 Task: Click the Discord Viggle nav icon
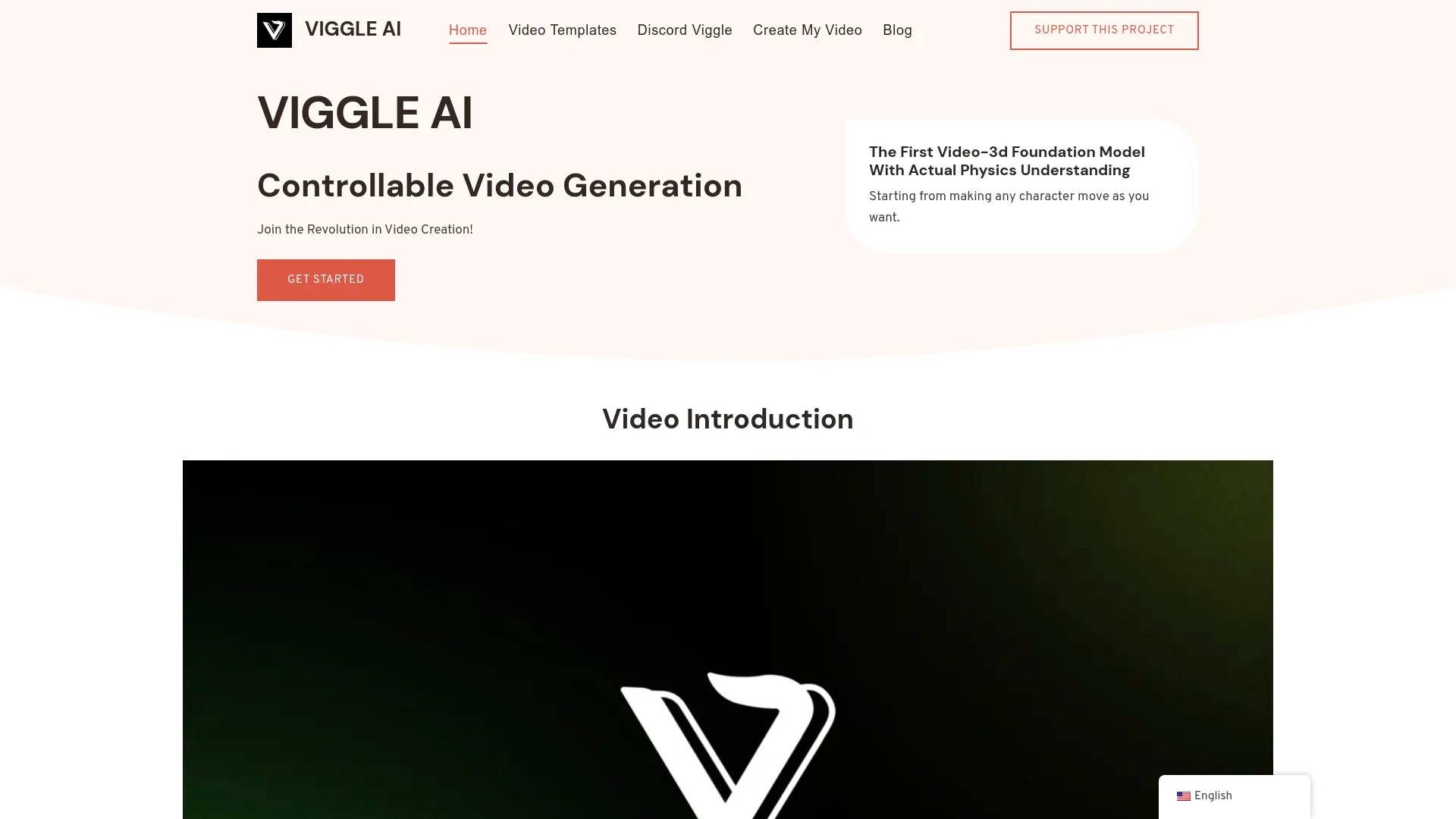coord(684,30)
